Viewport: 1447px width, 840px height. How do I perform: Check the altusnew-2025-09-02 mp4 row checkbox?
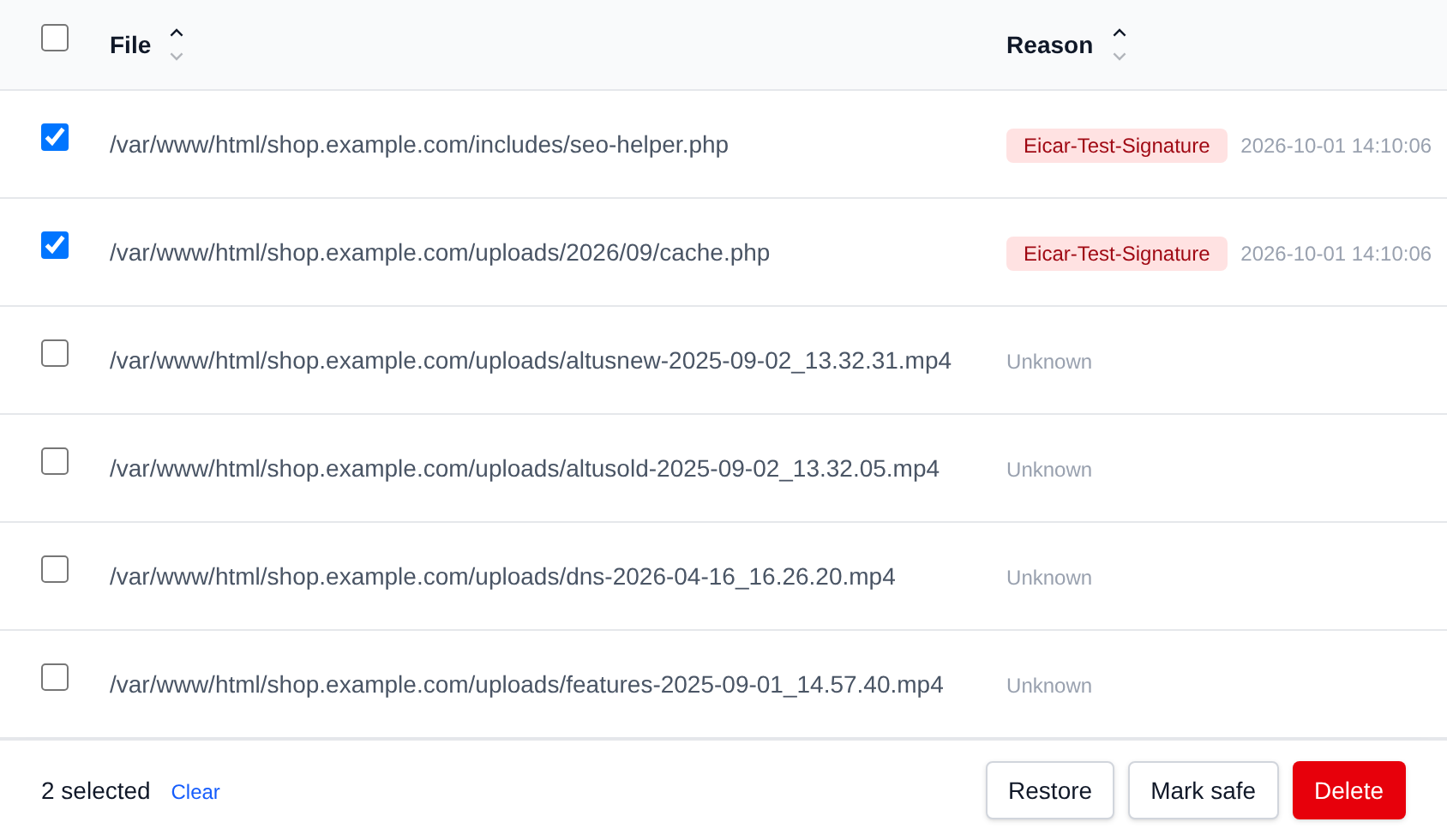tap(55, 353)
